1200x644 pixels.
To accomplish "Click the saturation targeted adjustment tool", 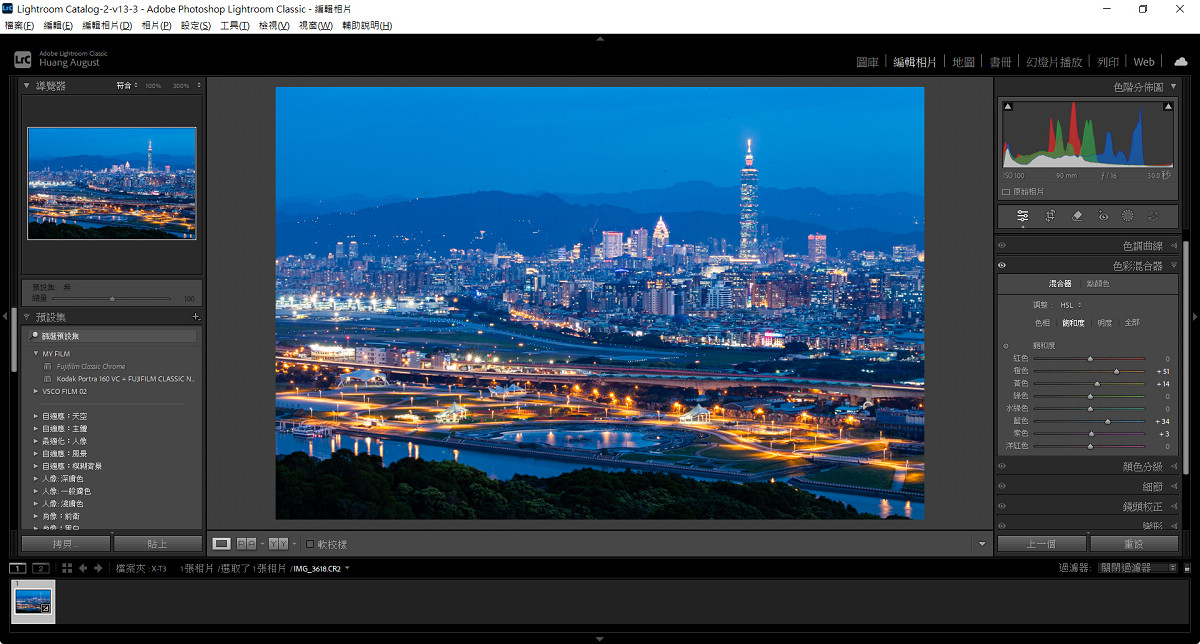I will click(1006, 345).
